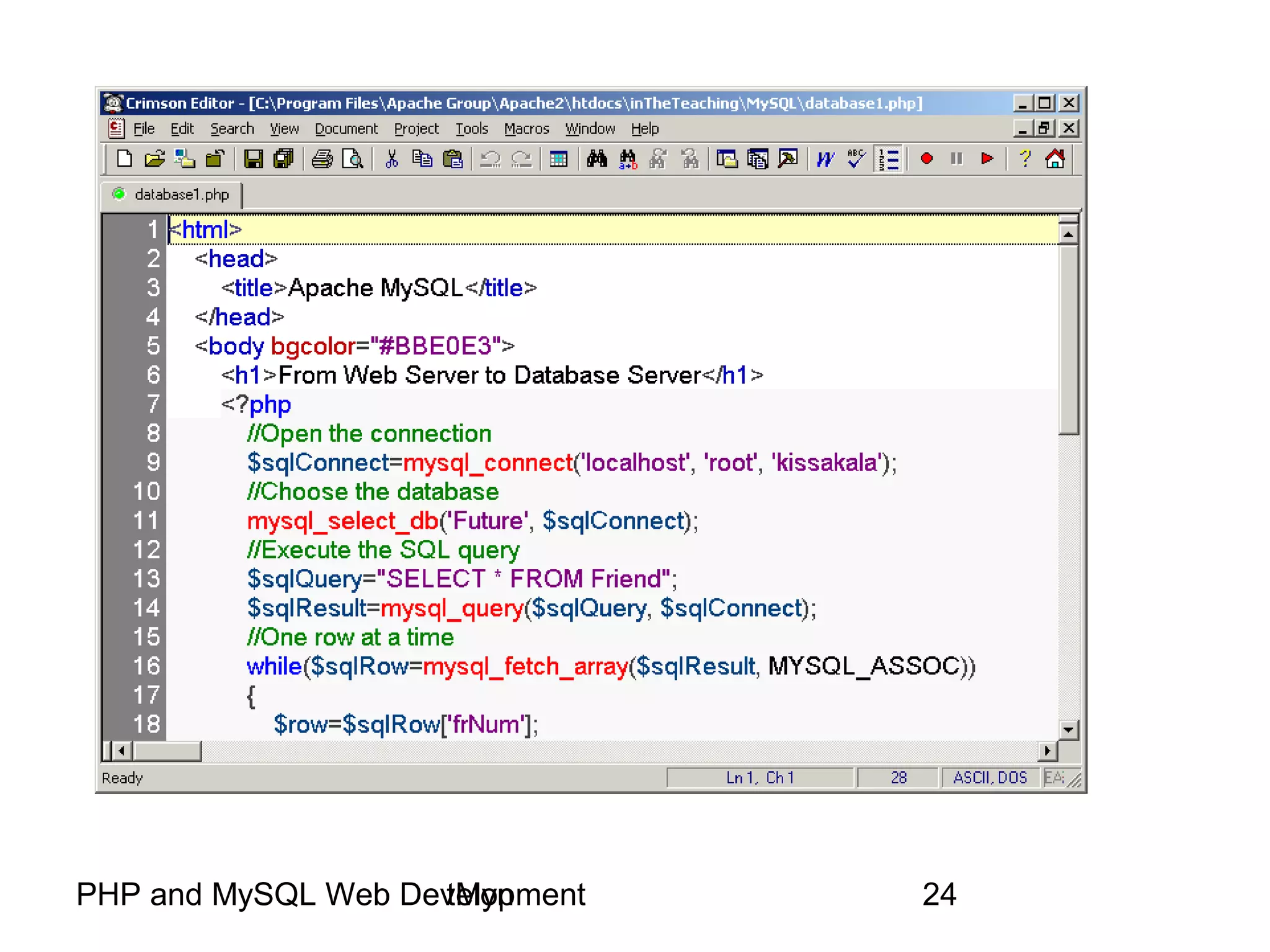Viewport: 1270px width, 952px height.
Task: Open the View menu
Action: tap(284, 129)
